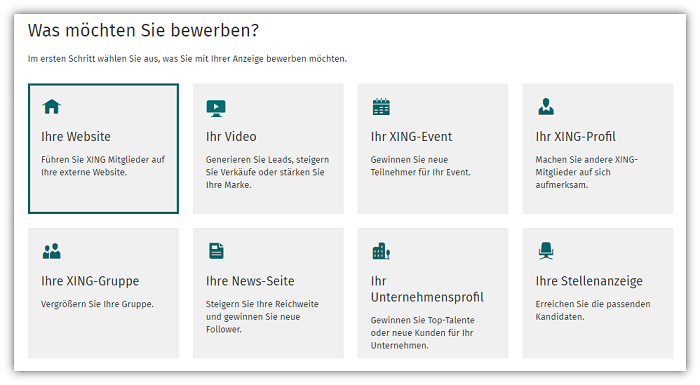Select the 'Ihre Website' title
The width and height of the screenshot is (700, 385).
click(x=76, y=137)
